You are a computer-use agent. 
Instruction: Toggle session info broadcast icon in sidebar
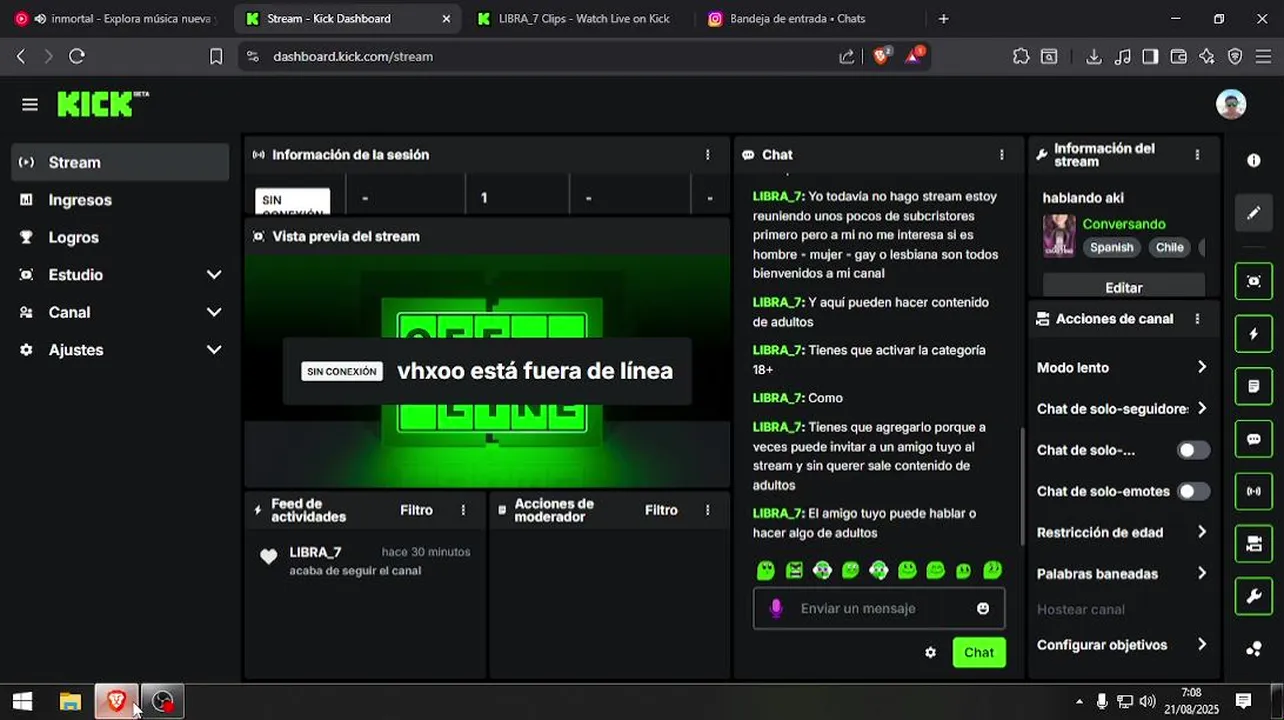[1254, 491]
